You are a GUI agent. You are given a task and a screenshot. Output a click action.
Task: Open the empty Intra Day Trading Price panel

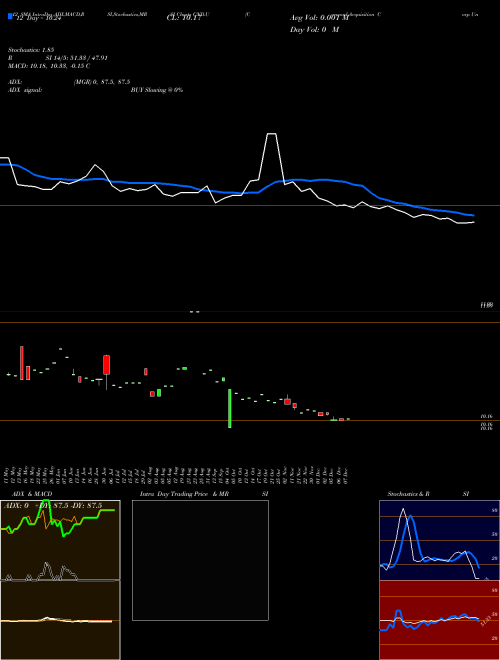(x=200, y=560)
